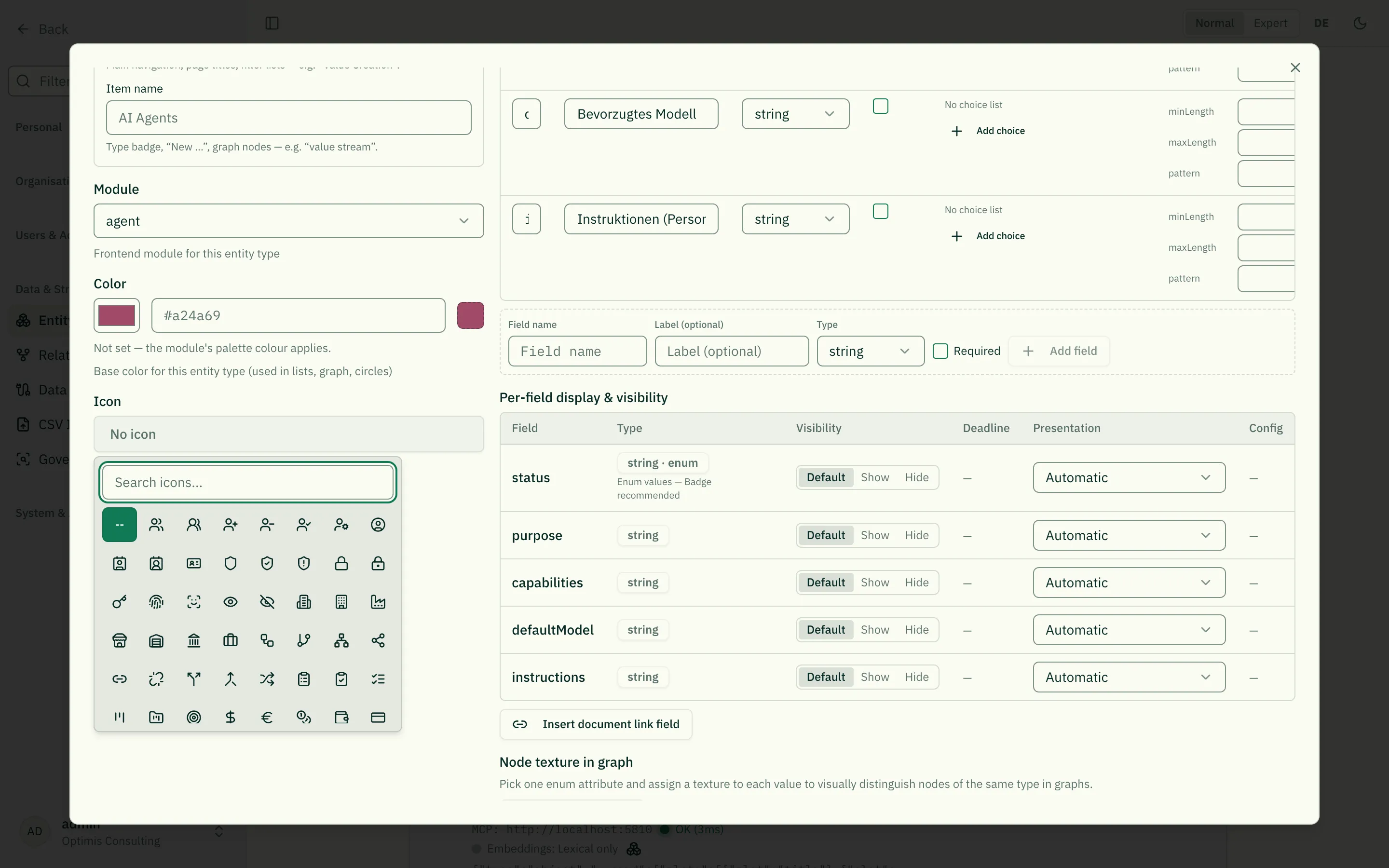Pick the target bullseye icon

(x=193, y=717)
